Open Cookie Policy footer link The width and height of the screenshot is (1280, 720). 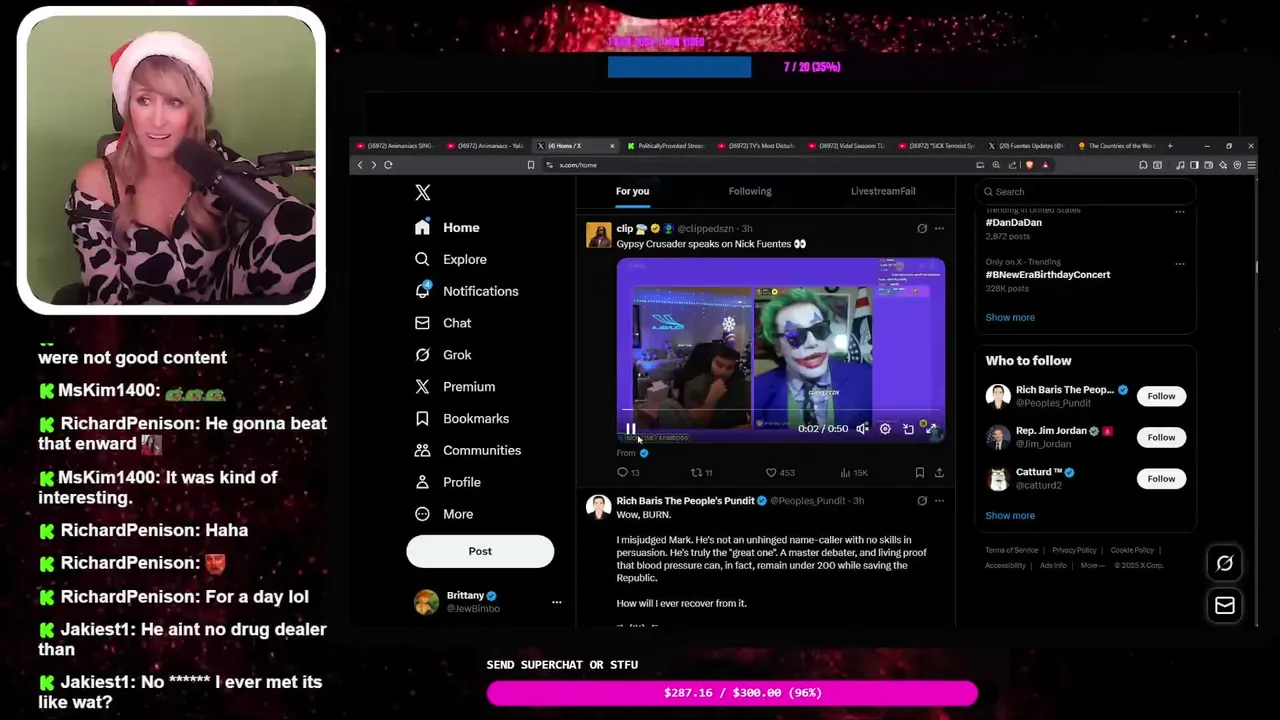tap(1132, 550)
